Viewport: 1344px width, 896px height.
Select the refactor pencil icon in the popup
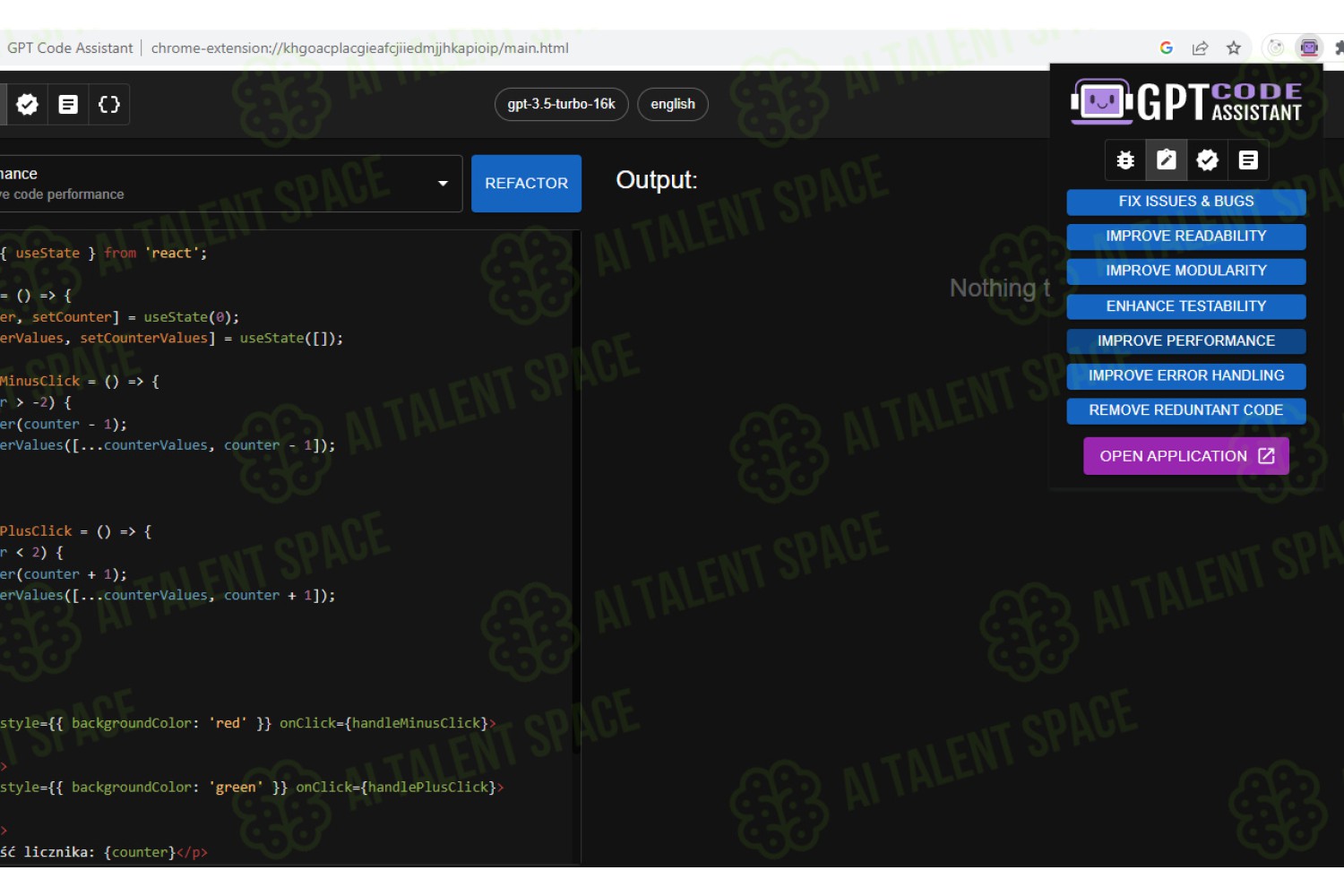(1167, 160)
